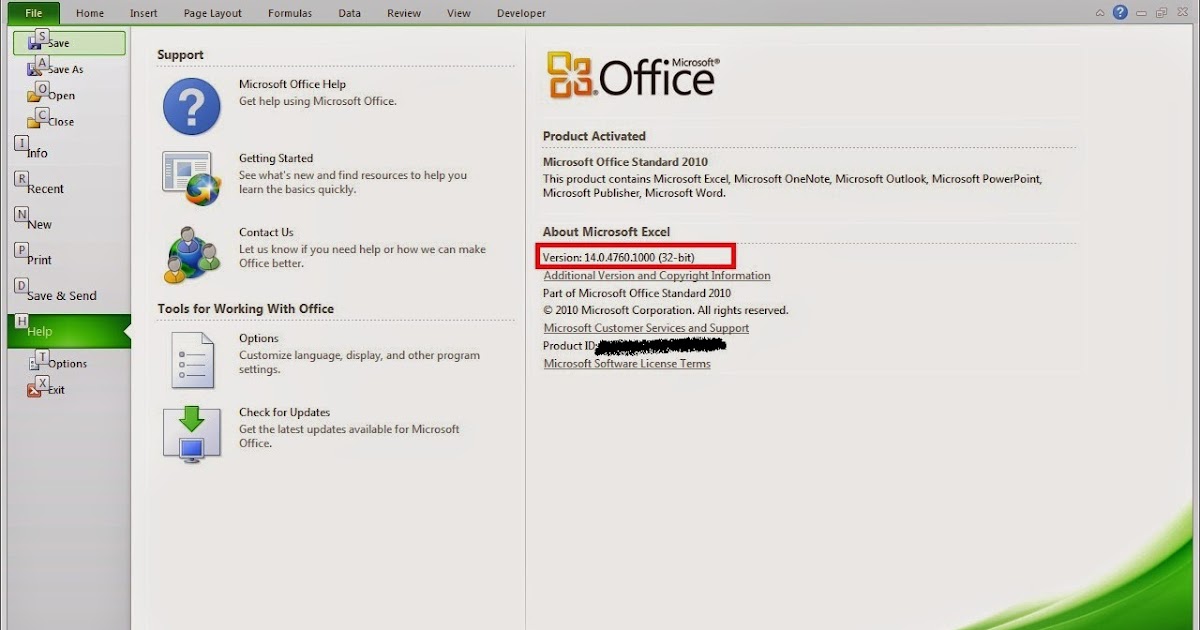Click the Exit icon in sidebar
Image resolution: width=1200 pixels, height=630 pixels.
click(x=36, y=389)
